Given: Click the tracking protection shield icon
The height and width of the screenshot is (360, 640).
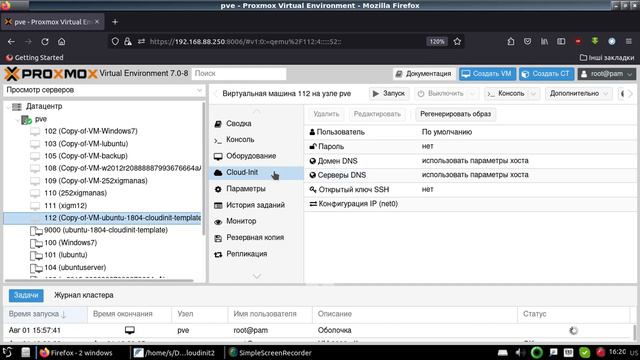Looking at the screenshot, I should coord(115,42).
